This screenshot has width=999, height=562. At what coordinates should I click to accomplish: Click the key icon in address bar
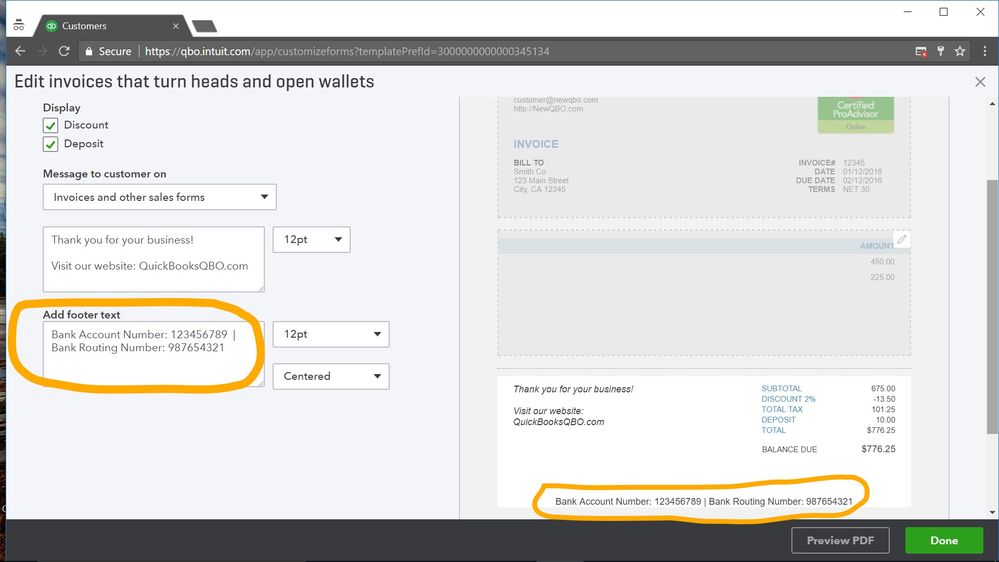pyautogui.click(x=940, y=51)
